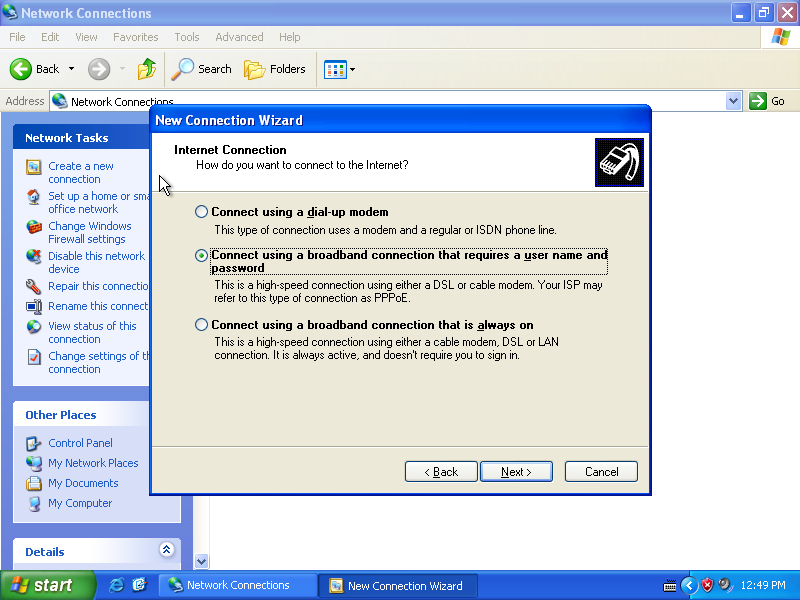Click the Next button in the wizard
Screen dimensions: 800x600
click(x=516, y=472)
